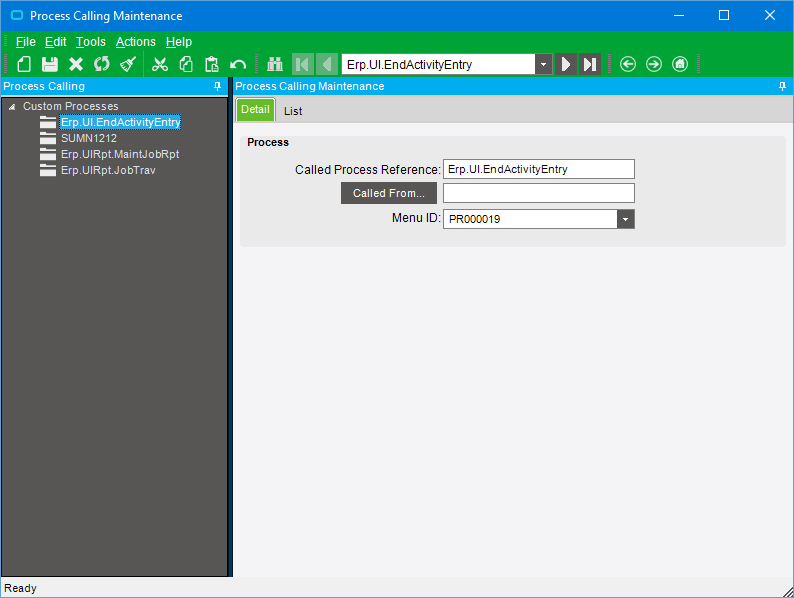Click the Refresh toolbar icon
794x598 pixels.
[102, 64]
